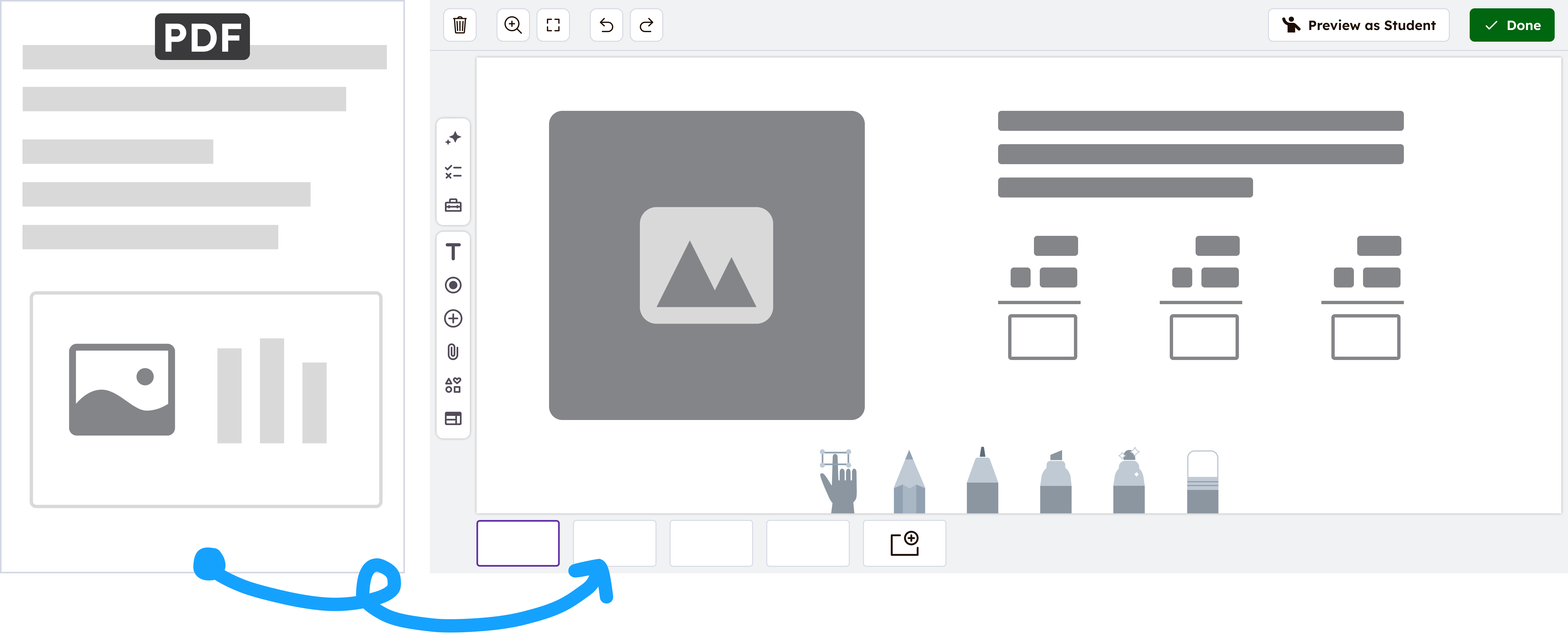Click the paperclip attachment icon
This screenshot has width=1568, height=635.
click(x=453, y=352)
